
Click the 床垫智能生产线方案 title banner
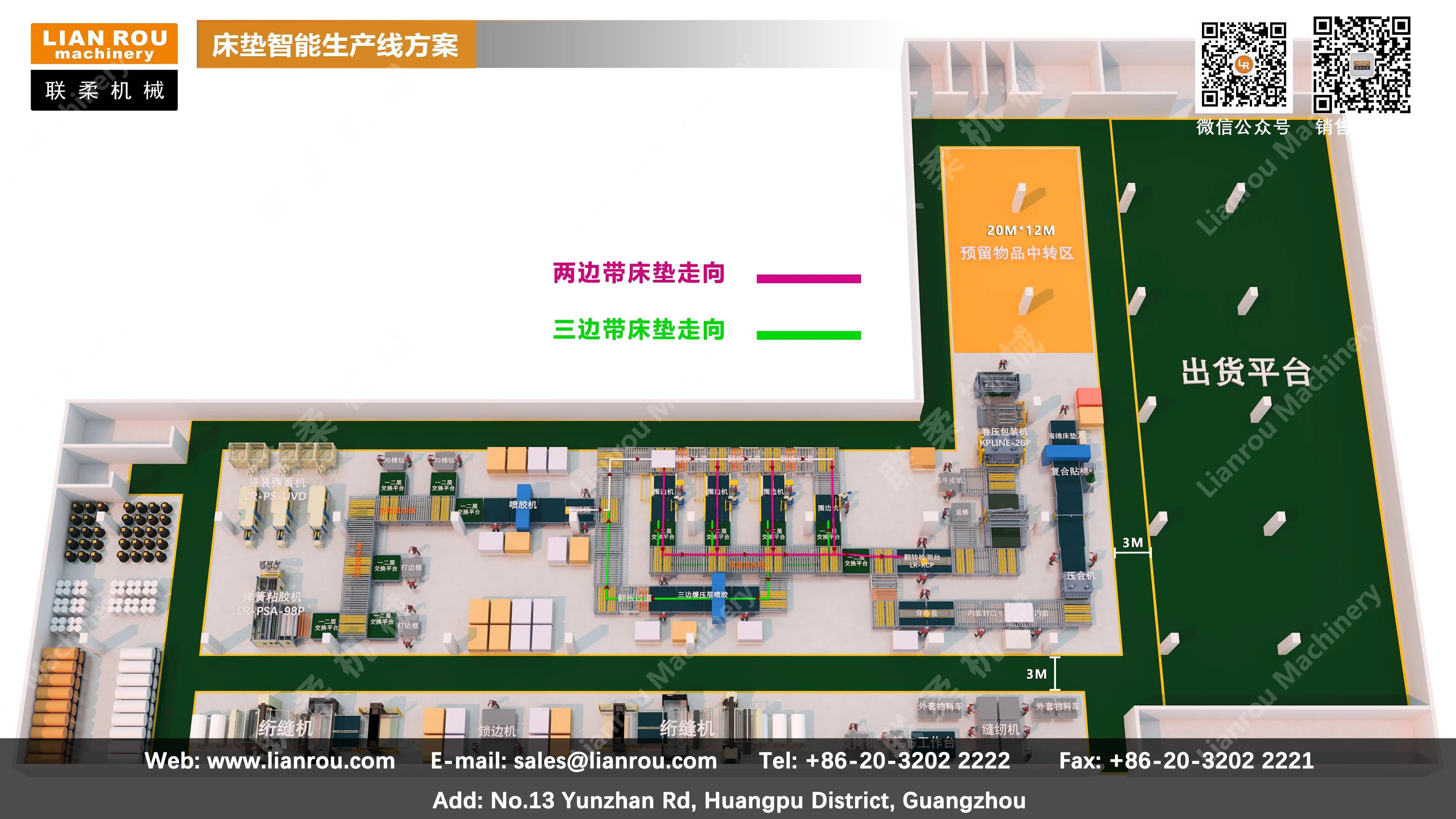click(336, 45)
